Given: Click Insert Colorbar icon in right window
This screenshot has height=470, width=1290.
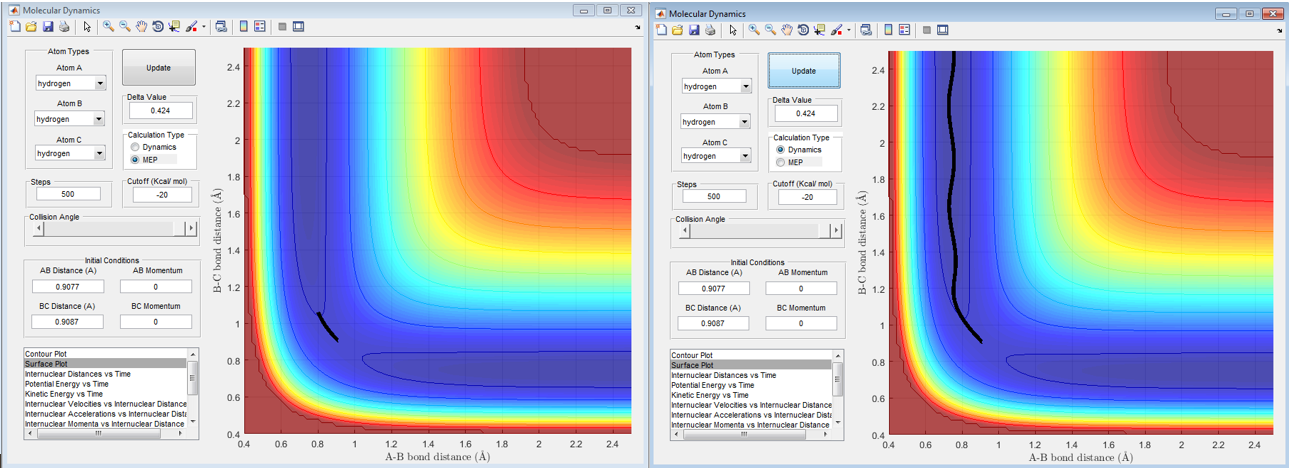Looking at the screenshot, I should tap(887, 30).
